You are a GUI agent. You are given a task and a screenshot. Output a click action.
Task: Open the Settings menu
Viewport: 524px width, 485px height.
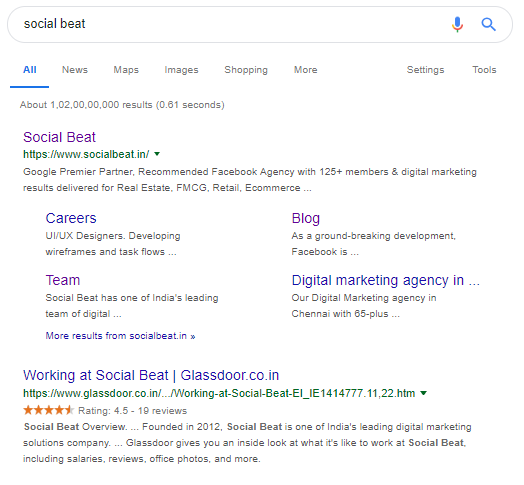[425, 70]
